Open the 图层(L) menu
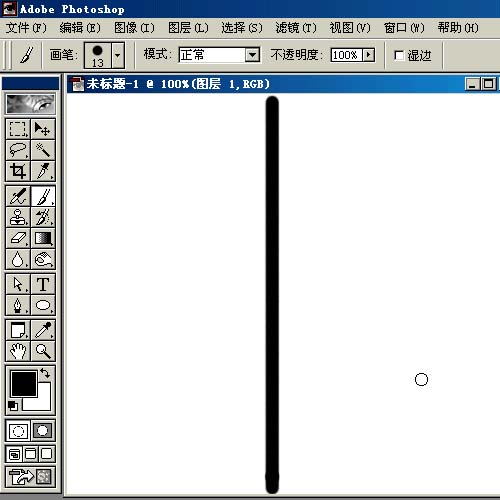This screenshot has width=500, height=500. tap(188, 28)
